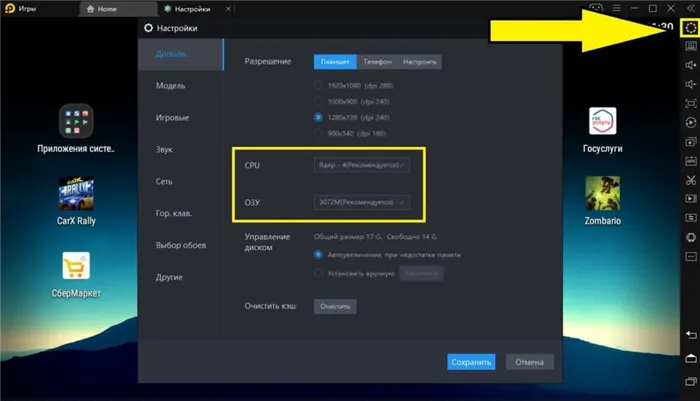Click the operation recorder icon below video
The image size is (700, 401).
[x=691, y=218]
